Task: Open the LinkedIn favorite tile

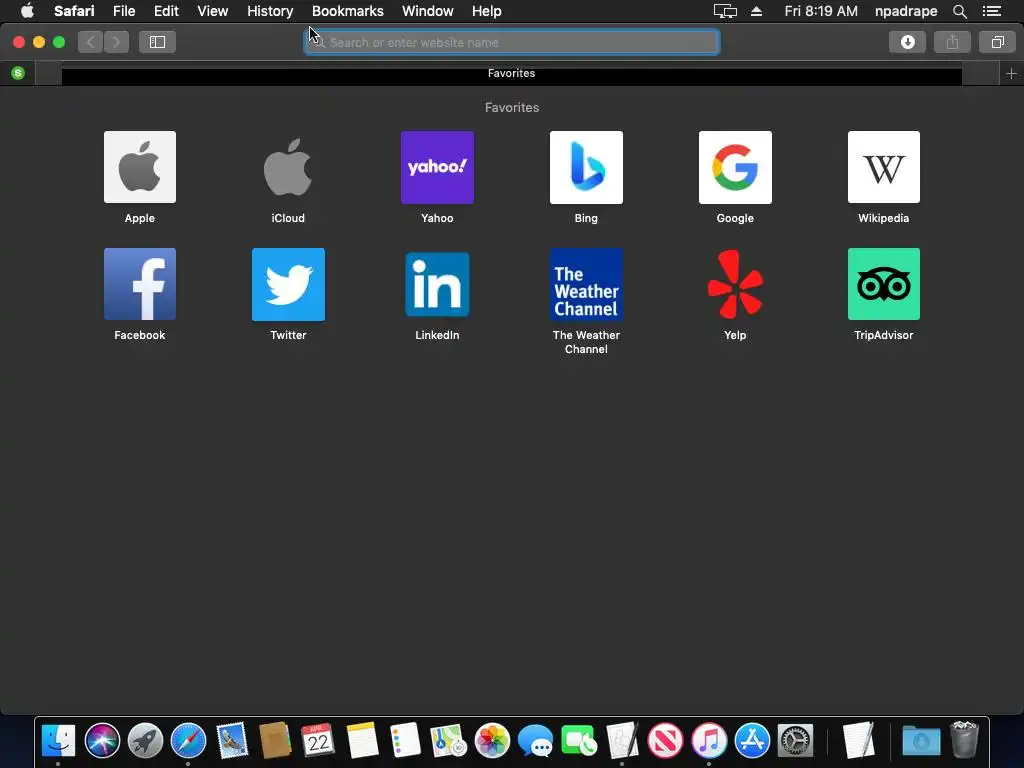Action: point(437,284)
